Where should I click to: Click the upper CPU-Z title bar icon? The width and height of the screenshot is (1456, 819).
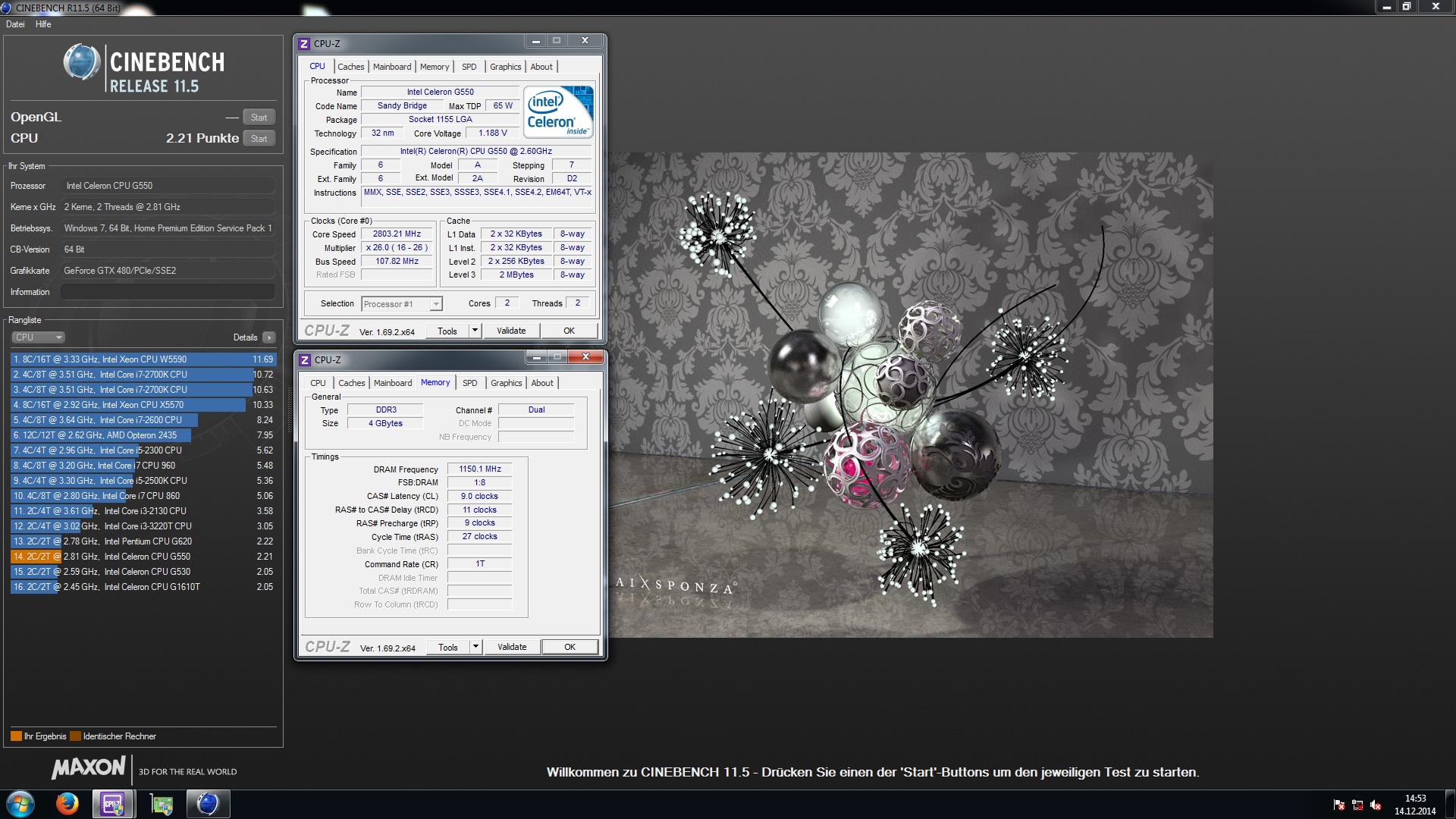(x=304, y=44)
